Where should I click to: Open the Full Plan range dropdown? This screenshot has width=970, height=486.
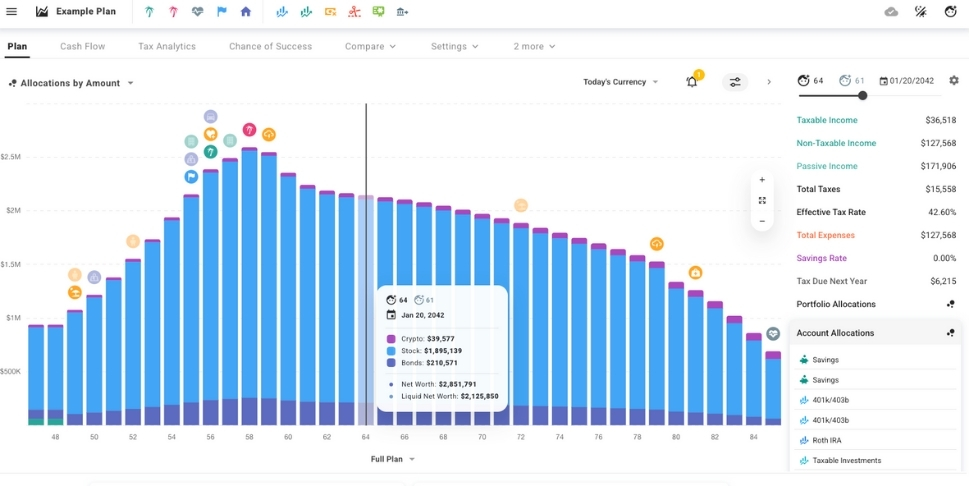click(x=392, y=459)
